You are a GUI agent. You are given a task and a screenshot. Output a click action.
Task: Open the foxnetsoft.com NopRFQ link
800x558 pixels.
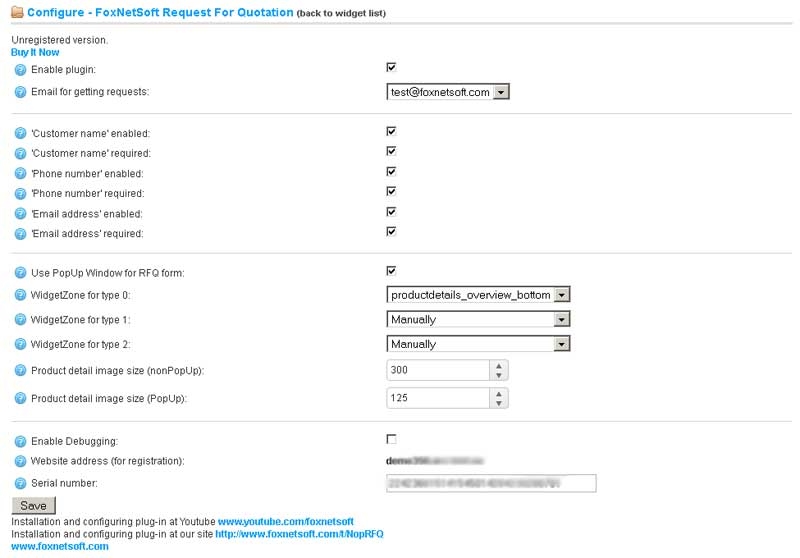pyautogui.click(x=299, y=534)
